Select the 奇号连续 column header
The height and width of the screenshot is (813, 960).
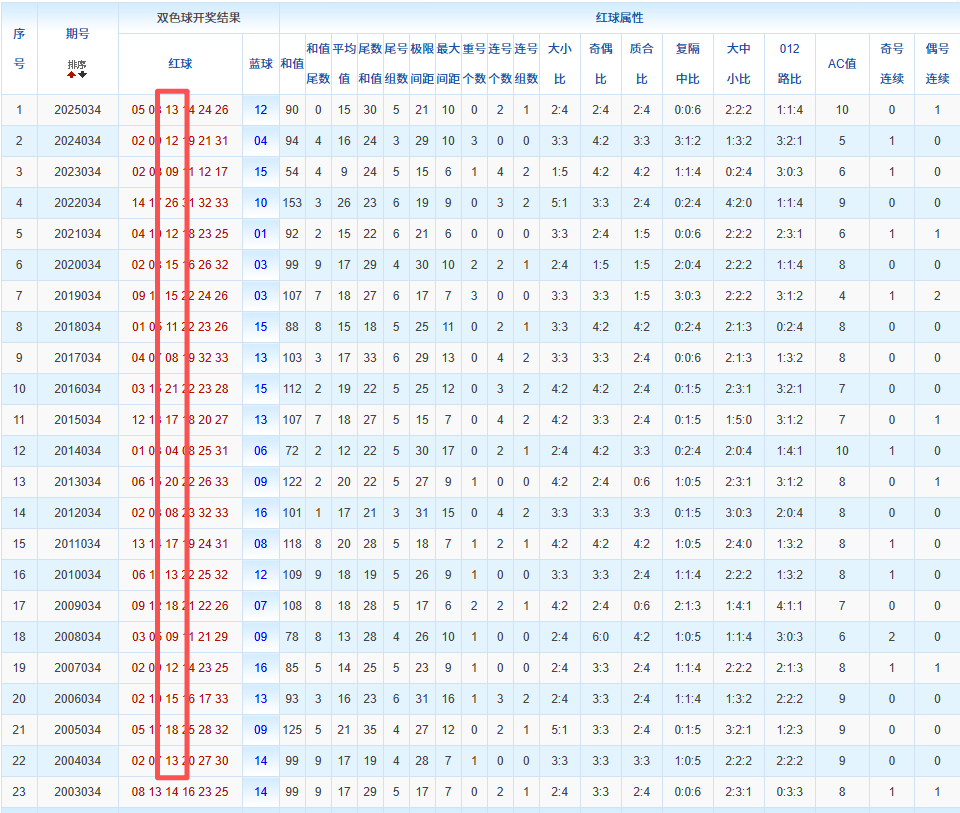coord(891,64)
